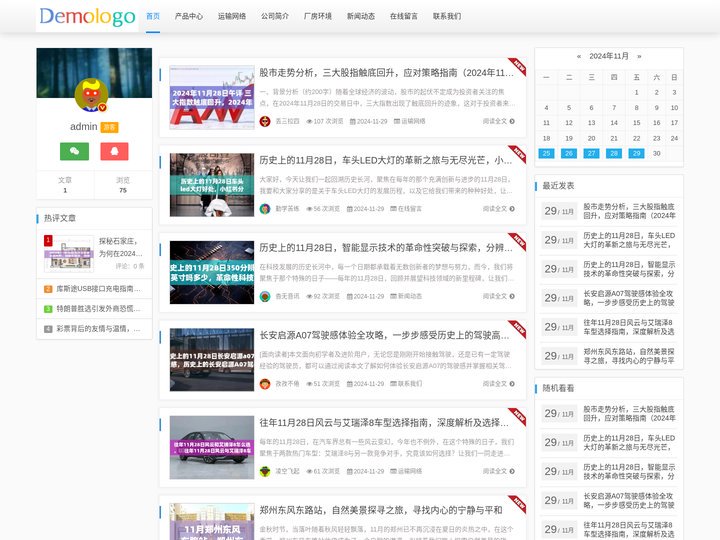Open car thumbnail of 艾瑞泽8 article
Screen dimensions: 720x540
click(x=212, y=447)
